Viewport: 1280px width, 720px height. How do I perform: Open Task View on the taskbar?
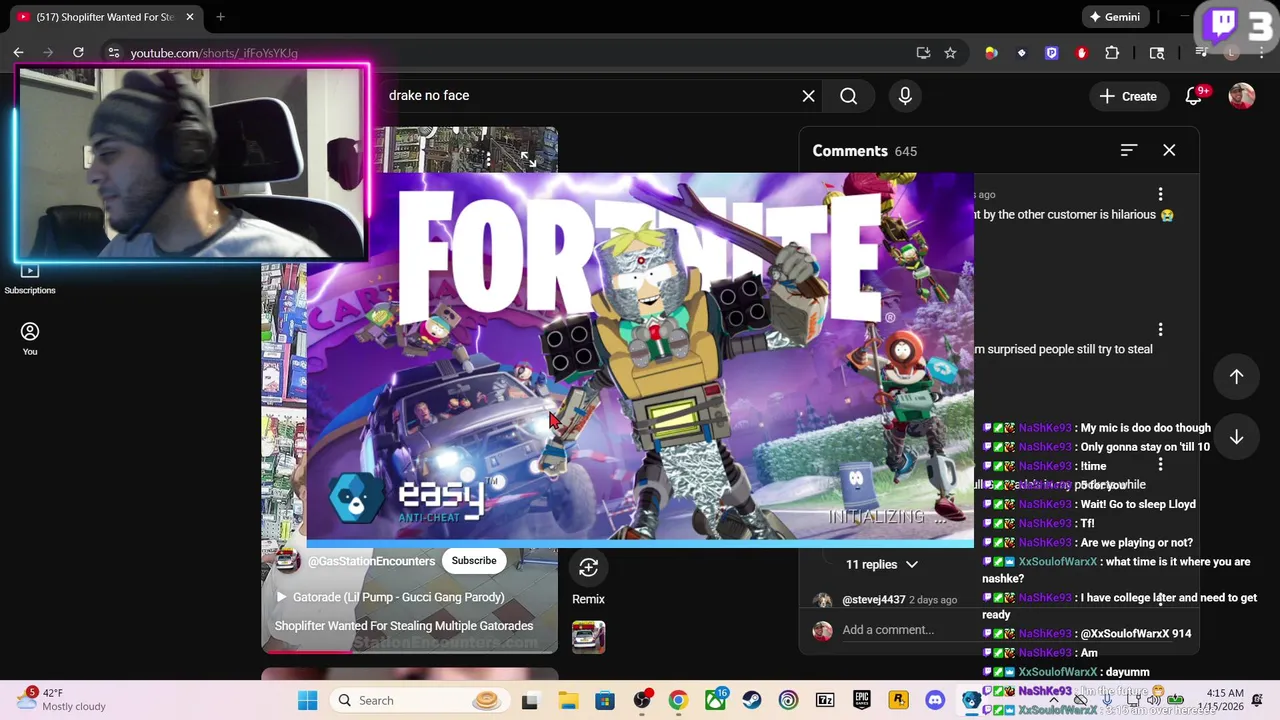tap(529, 700)
